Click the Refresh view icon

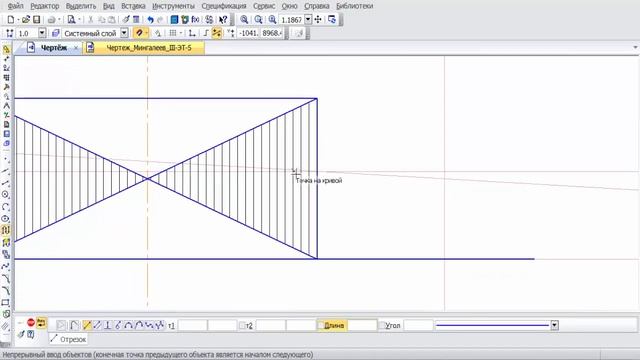click(x=331, y=19)
